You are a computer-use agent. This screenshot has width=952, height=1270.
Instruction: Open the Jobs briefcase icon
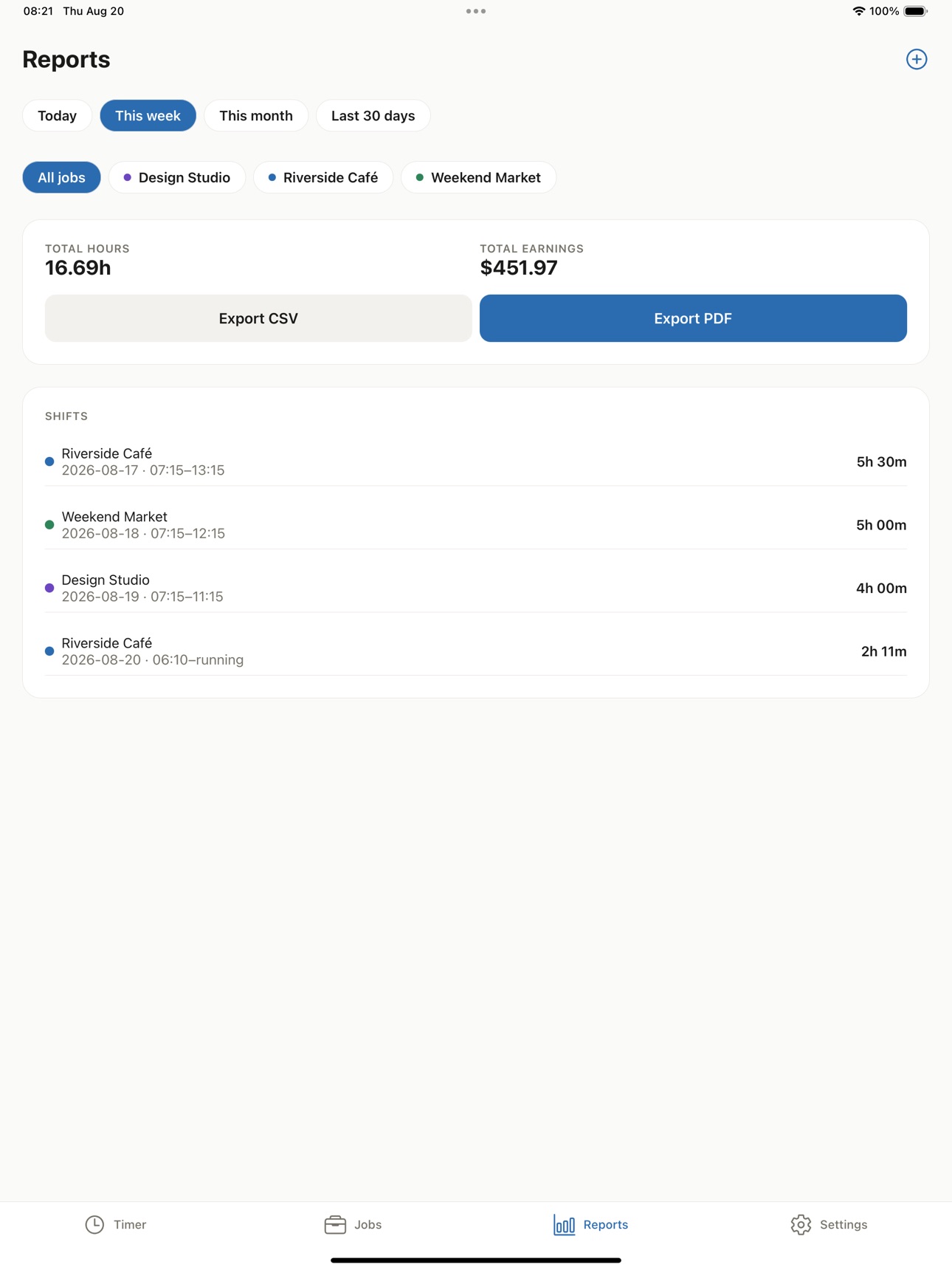click(x=335, y=1224)
